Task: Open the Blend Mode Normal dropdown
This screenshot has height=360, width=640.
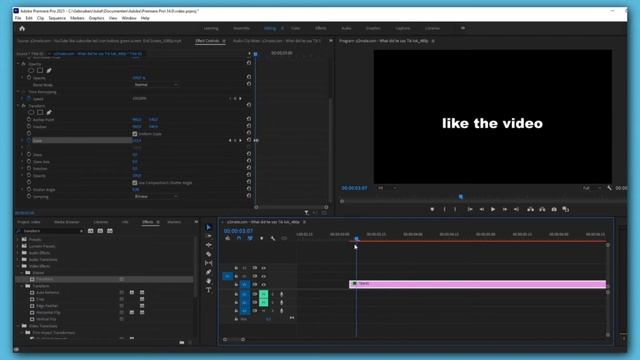Action: (156, 84)
